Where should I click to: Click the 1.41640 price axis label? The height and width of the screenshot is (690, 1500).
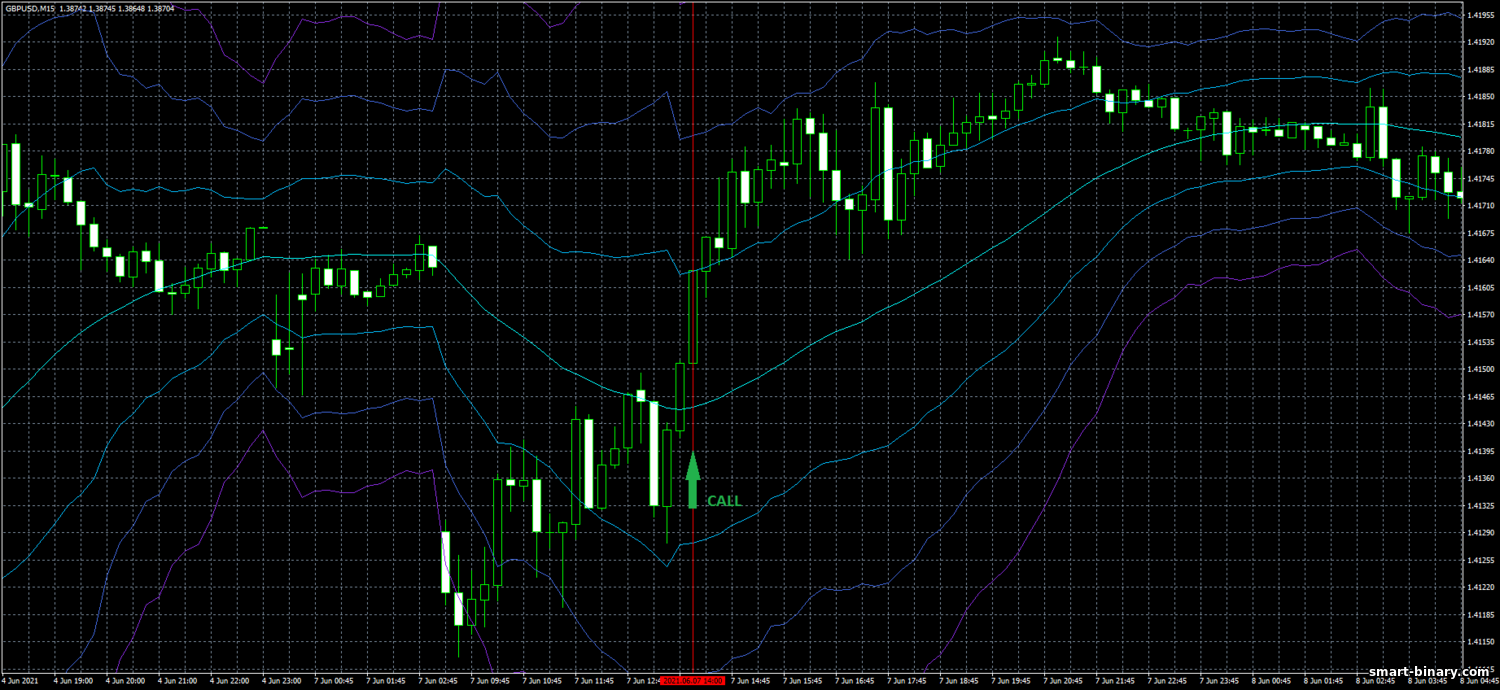point(1479,260)
